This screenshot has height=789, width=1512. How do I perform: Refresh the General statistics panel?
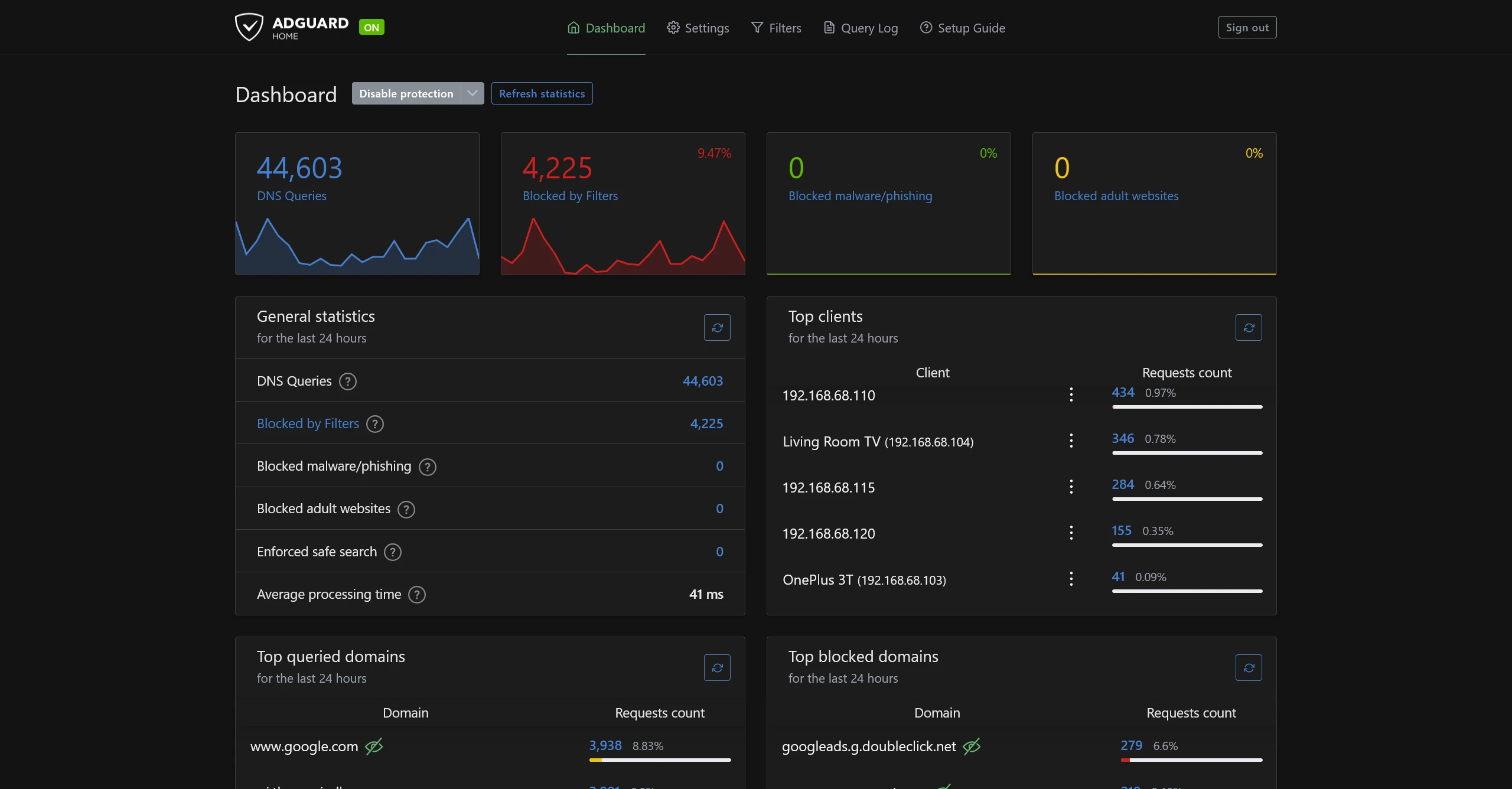[716, 327]
